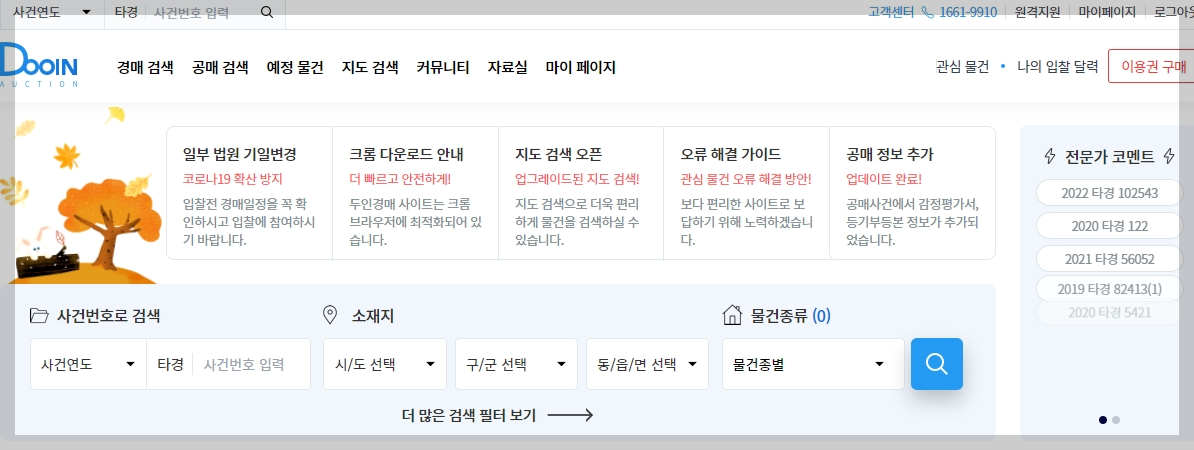1194x450 pixels.
Task: Open the 공매 검색 menu
Action: coord(220,67)
